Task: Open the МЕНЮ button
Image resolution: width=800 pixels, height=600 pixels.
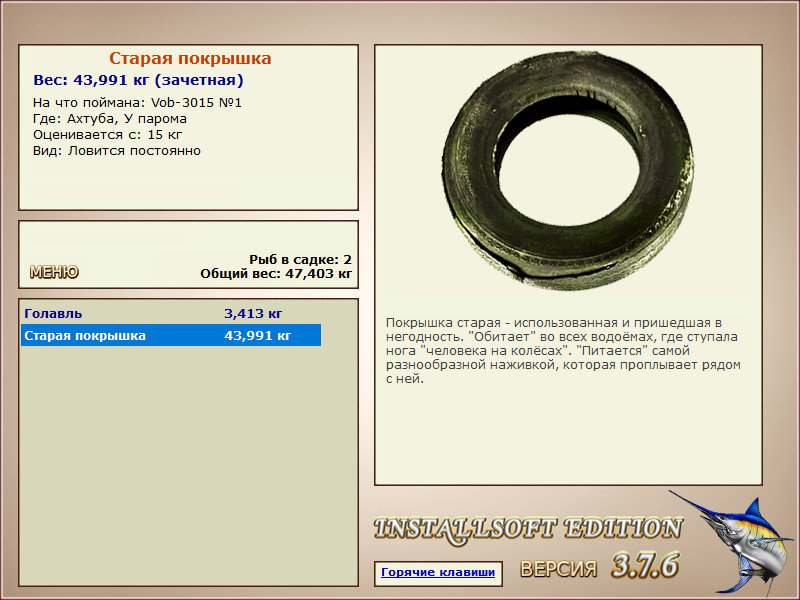Action: click(x=54, y=272)
